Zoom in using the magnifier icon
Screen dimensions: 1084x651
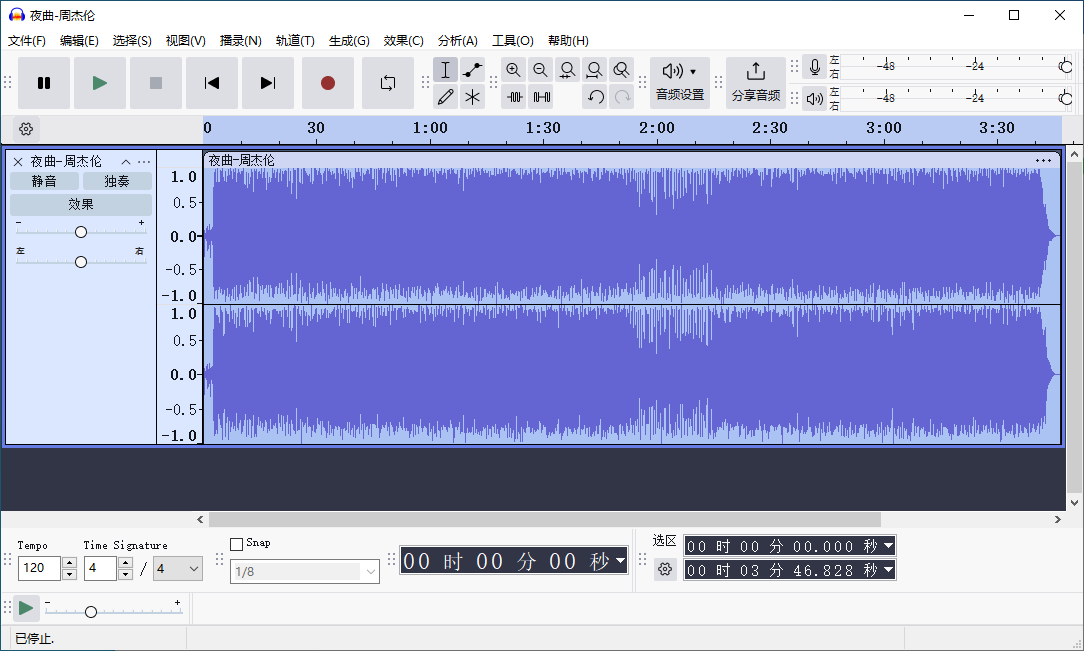pos(513,70)
